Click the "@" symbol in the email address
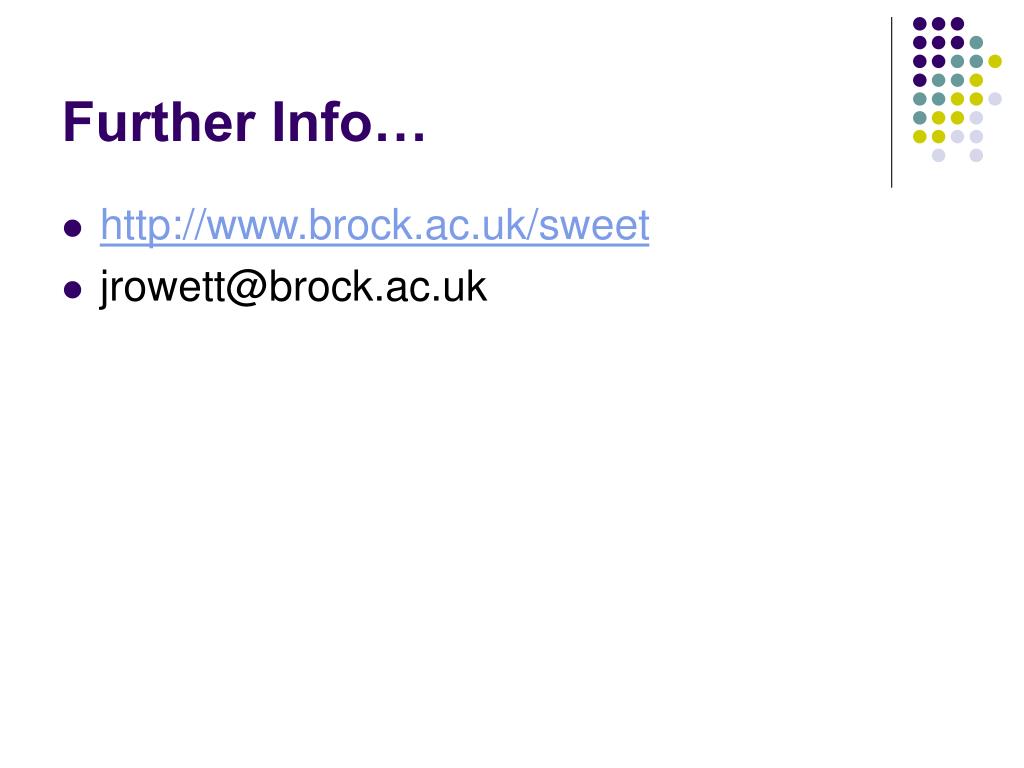This screenshot has width=1024, height=768. [x=247, y=288]
